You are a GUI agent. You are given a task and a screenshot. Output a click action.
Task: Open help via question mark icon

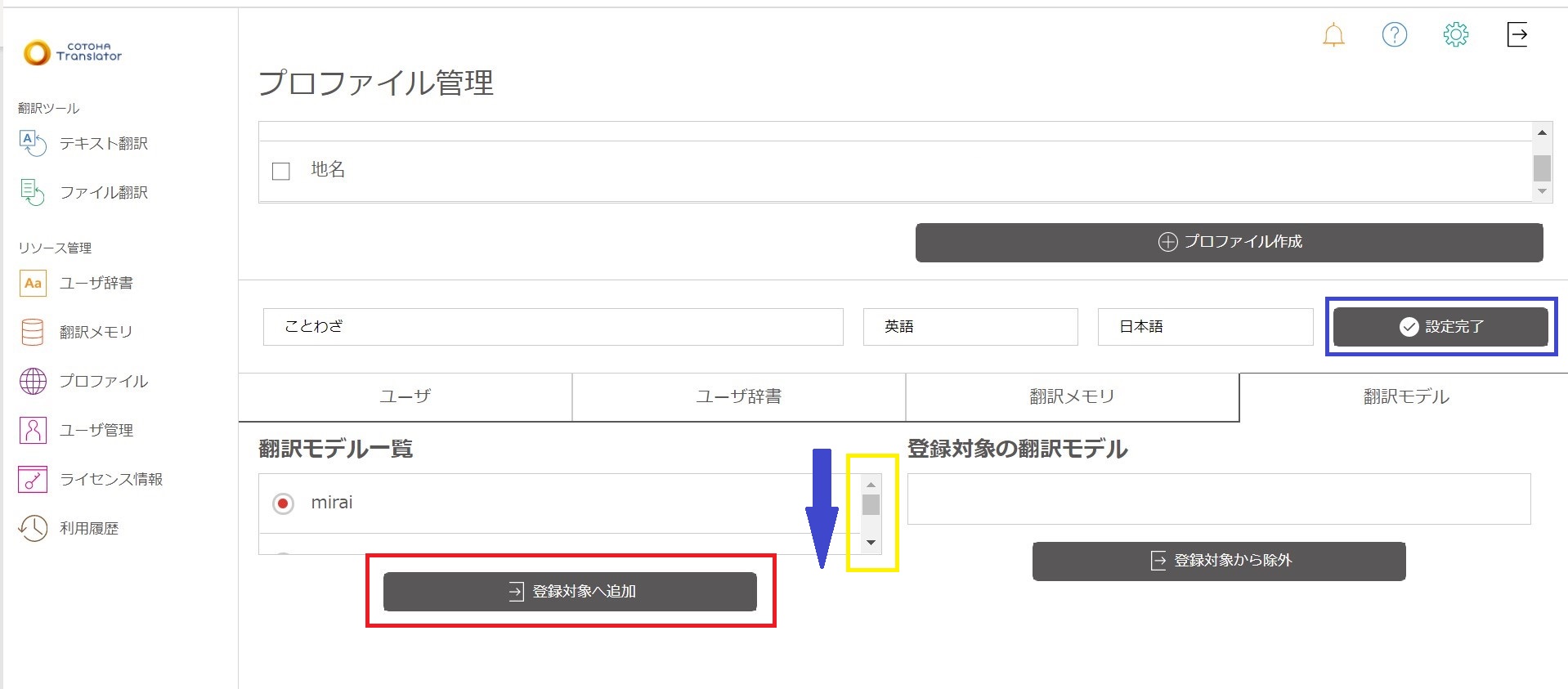pos(1394,34)
